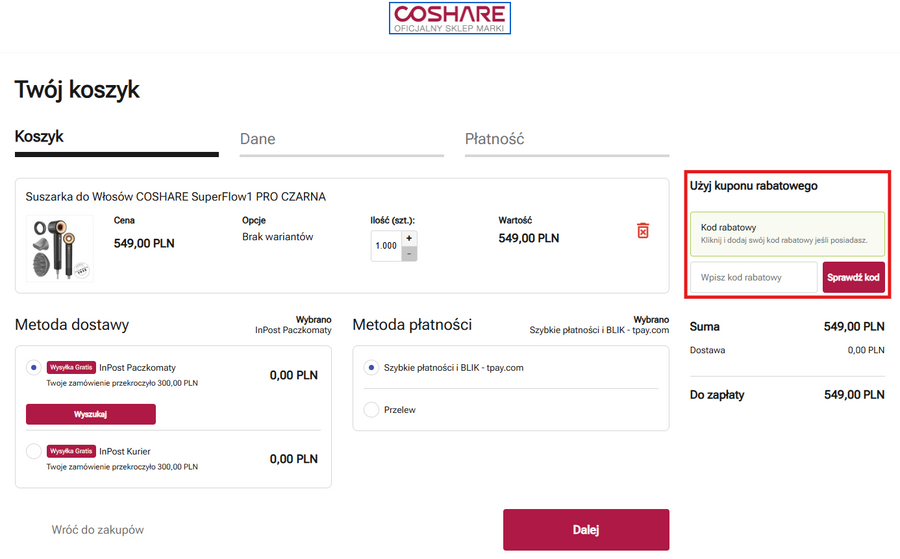Focus the Wpisz kod rabatowy field

click(x=754, y=277)
